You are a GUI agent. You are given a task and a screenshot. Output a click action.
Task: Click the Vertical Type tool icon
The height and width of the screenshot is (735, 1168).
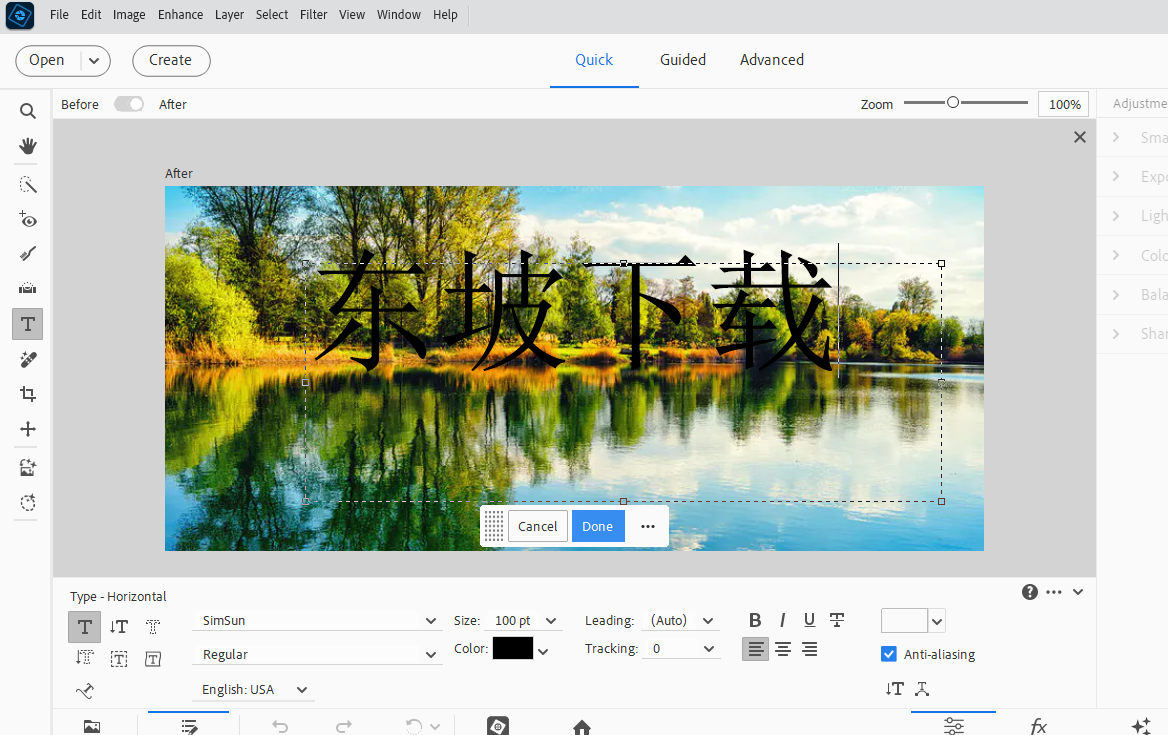119,627
